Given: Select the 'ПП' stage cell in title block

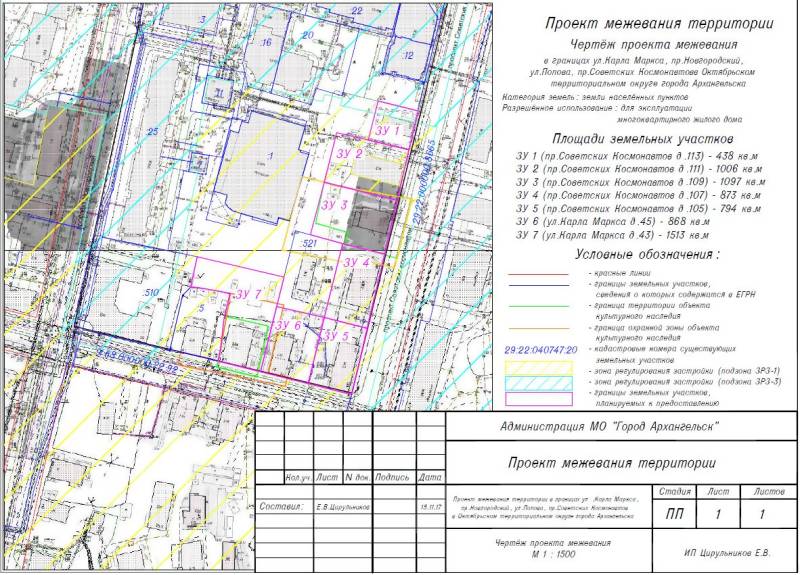Looking at the screenshot, I should point(669,515).
